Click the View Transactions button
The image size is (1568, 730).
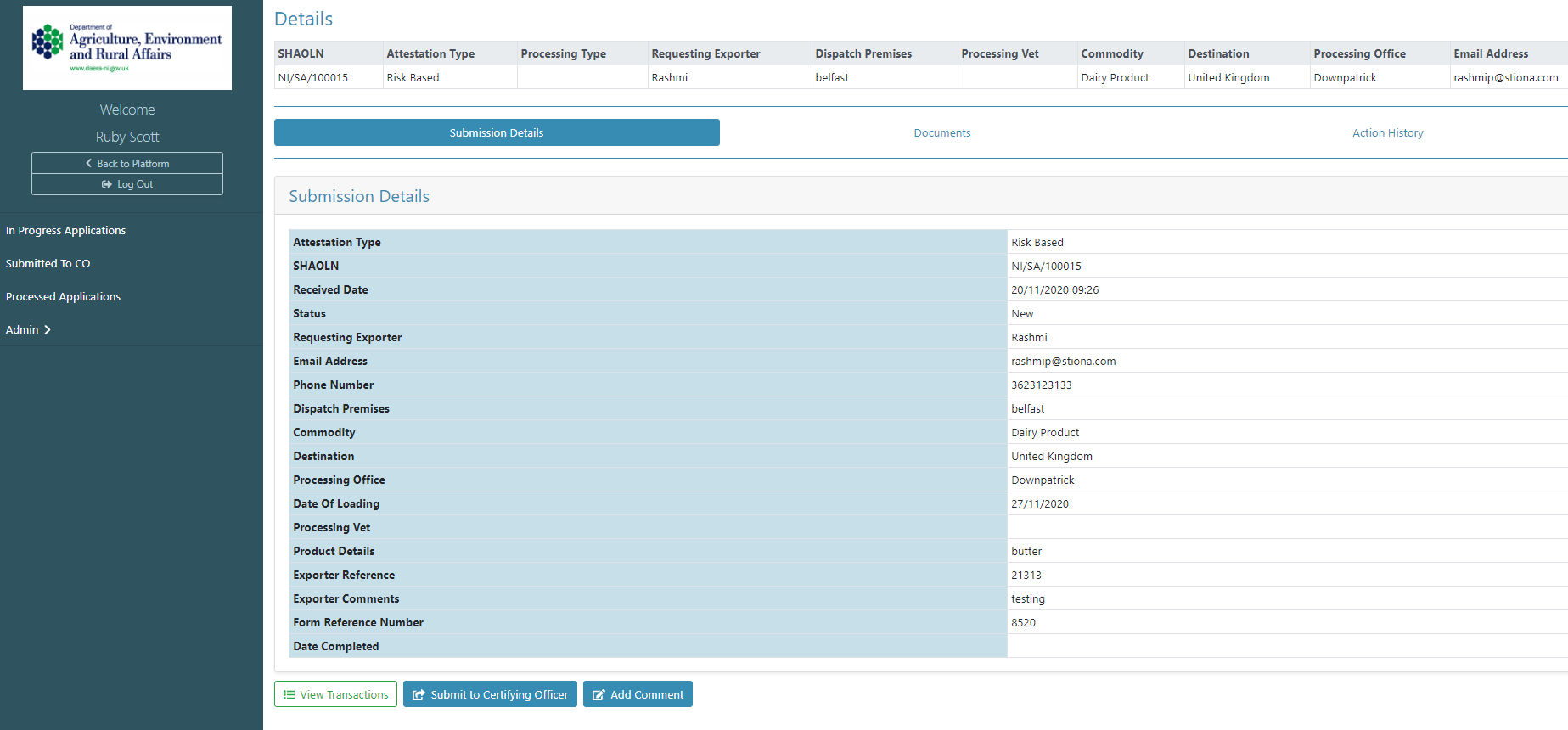[x=335, y=694]
